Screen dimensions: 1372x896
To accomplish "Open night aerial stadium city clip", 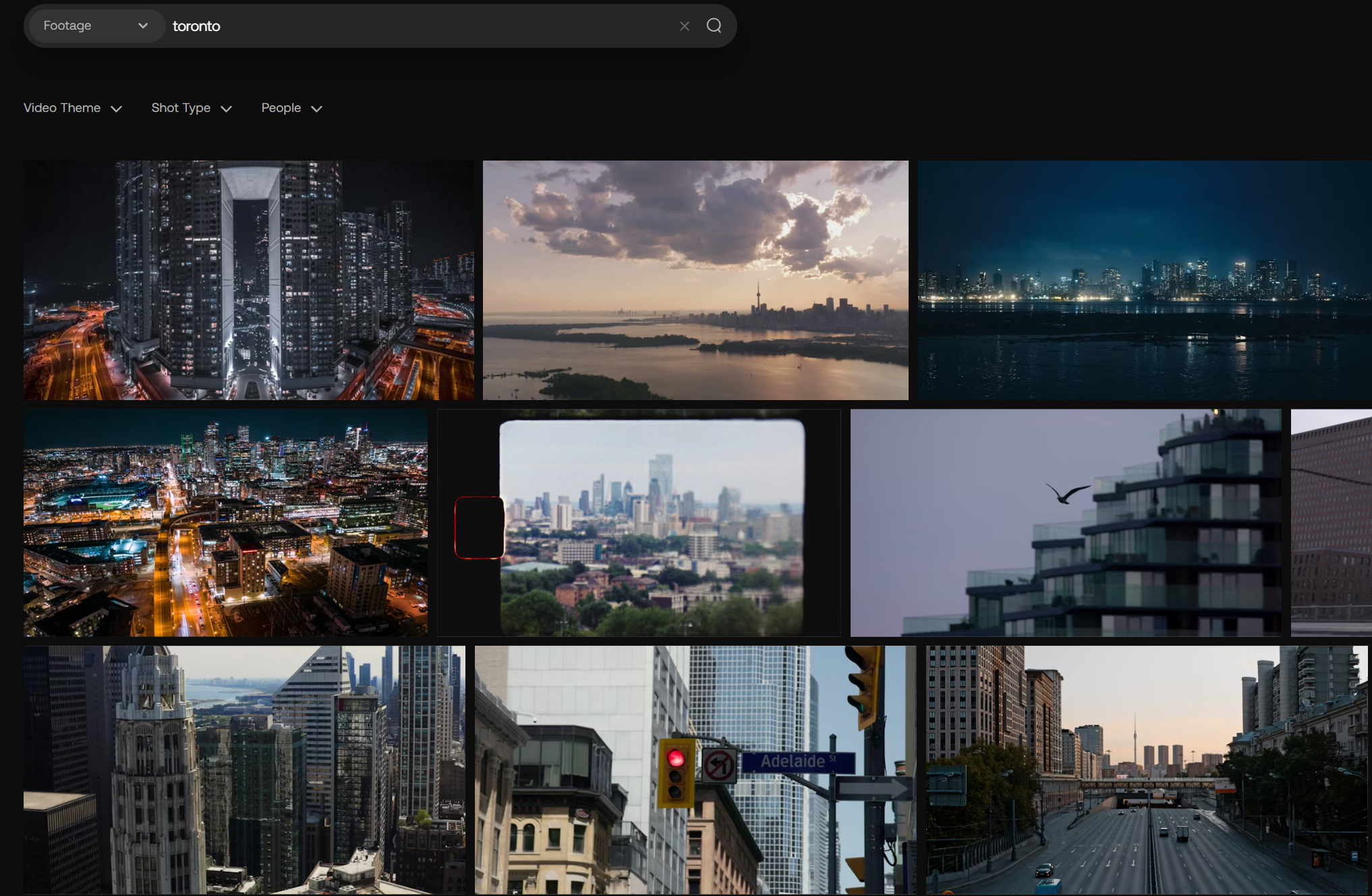I will (x=225, y=522).
